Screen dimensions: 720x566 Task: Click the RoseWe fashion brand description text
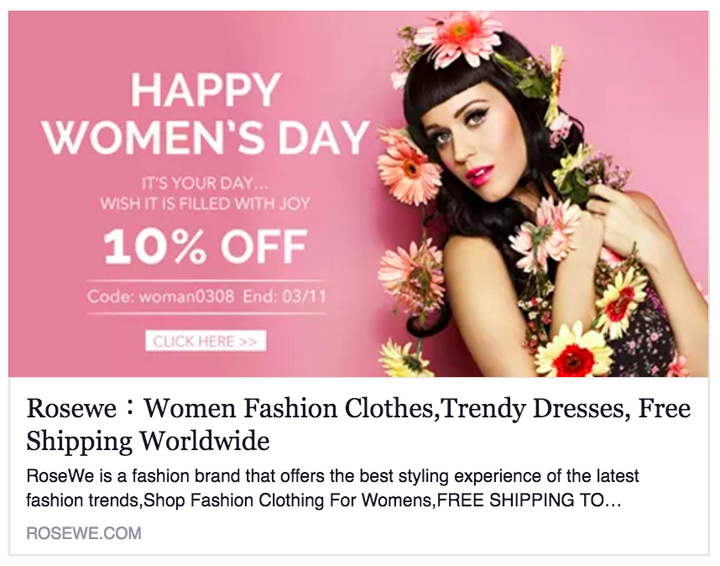point(332,488)
